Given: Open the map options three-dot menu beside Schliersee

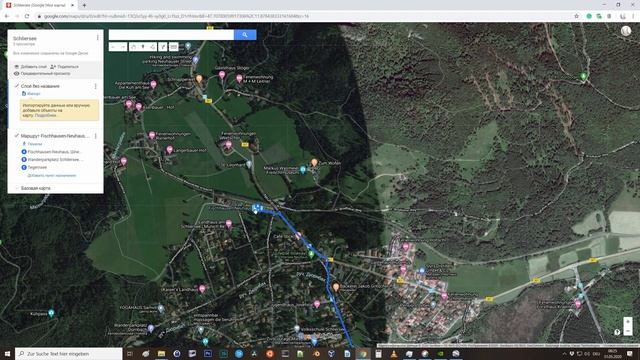Looking at the screenshot, I should point(98,38).
